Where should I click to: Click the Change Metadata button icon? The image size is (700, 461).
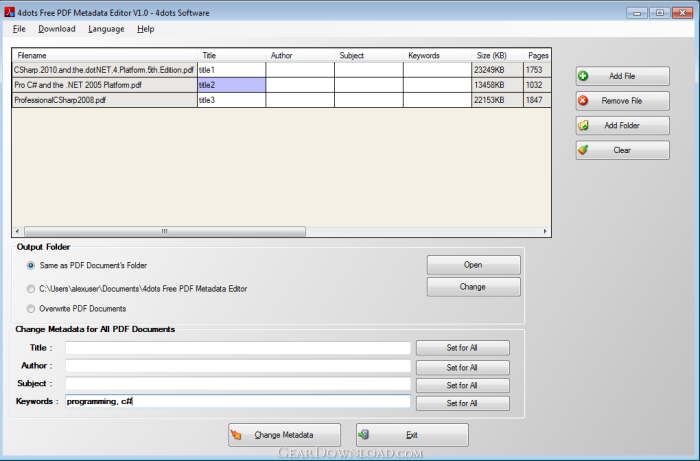click(238, 435)
